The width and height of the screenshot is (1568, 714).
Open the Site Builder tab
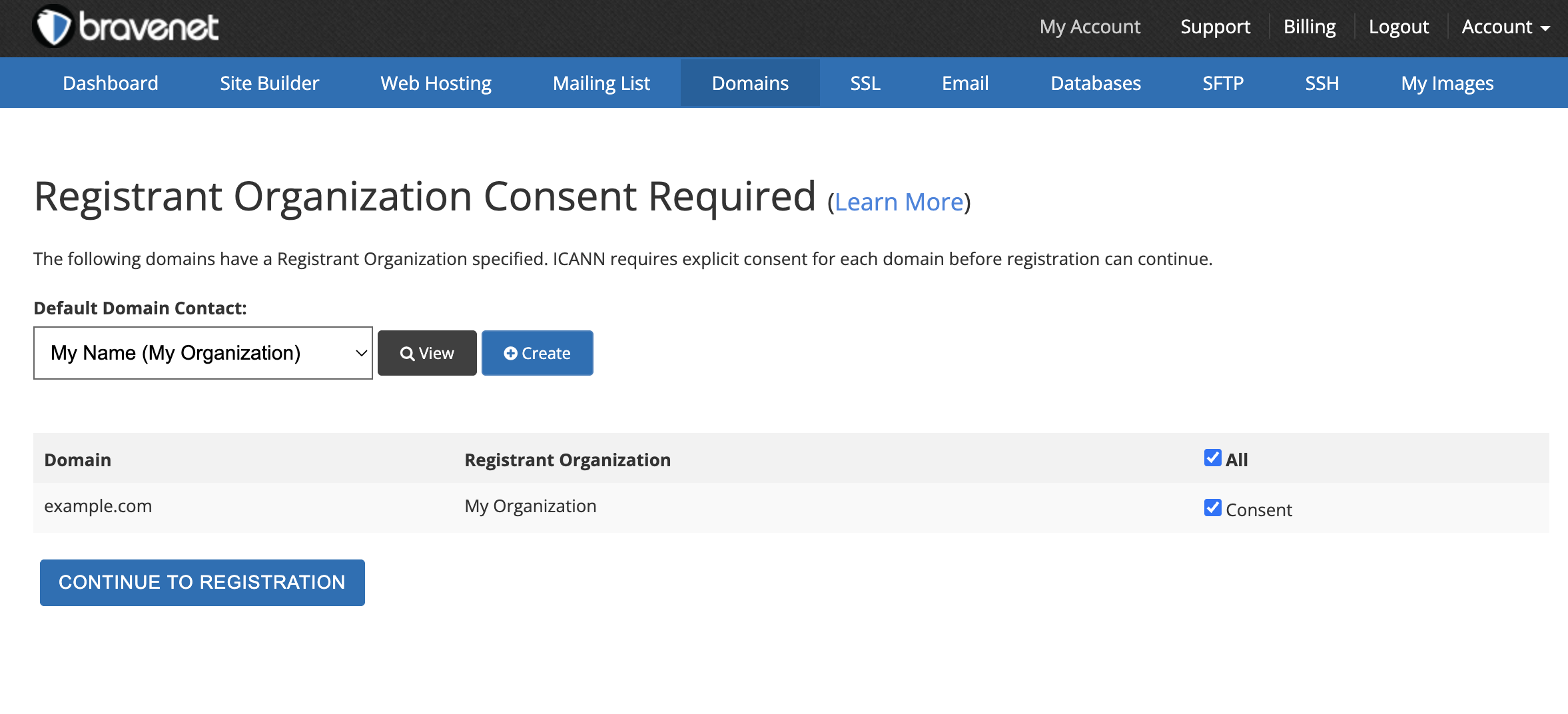point(269,83)
